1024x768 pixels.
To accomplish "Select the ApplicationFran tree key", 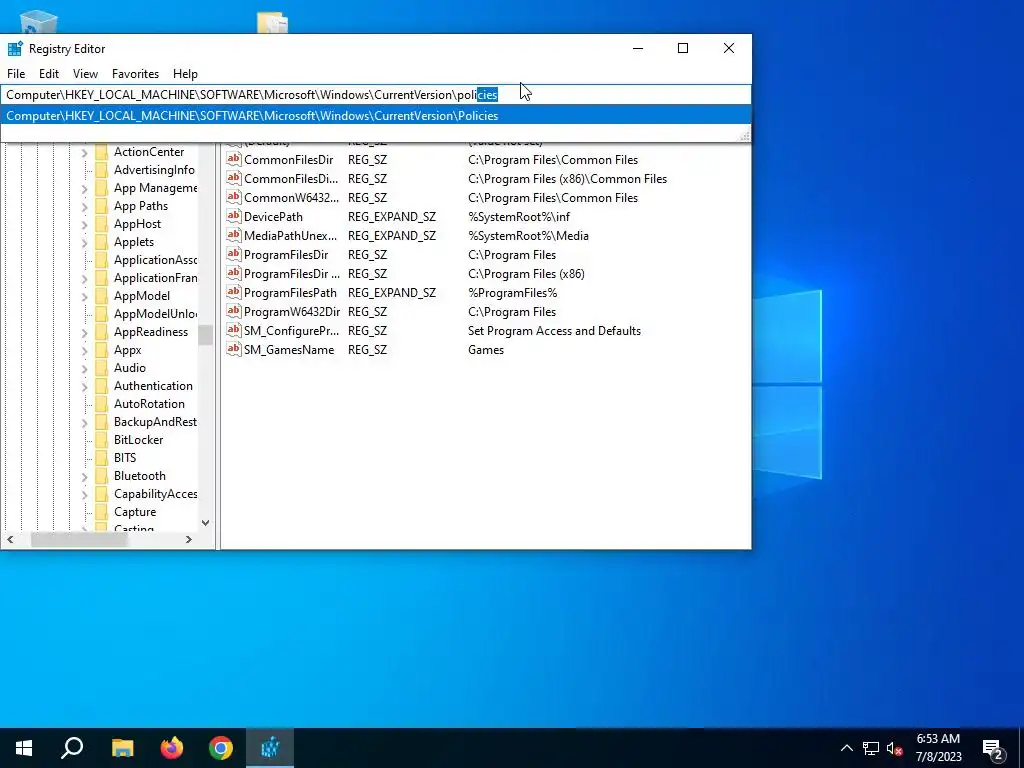I will click(x=155, y=278).
